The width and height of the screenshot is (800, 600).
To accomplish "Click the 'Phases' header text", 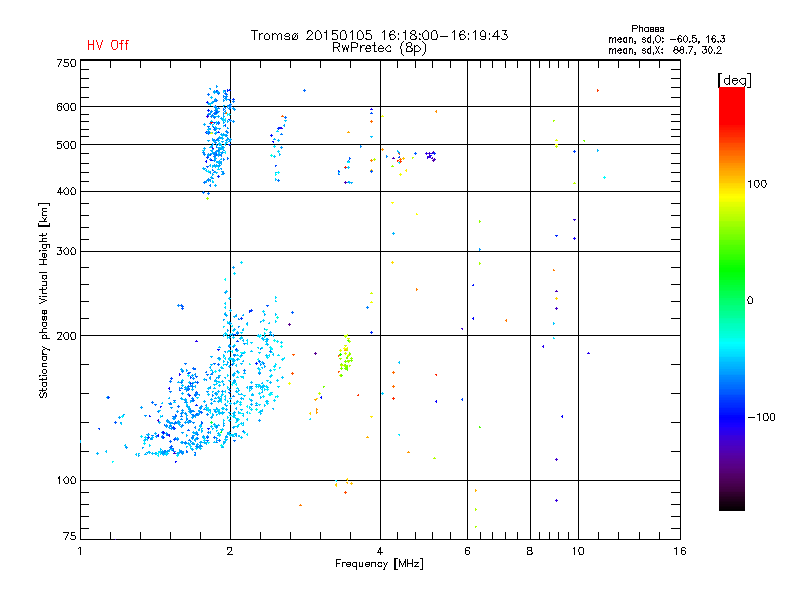I will [647, 29].
